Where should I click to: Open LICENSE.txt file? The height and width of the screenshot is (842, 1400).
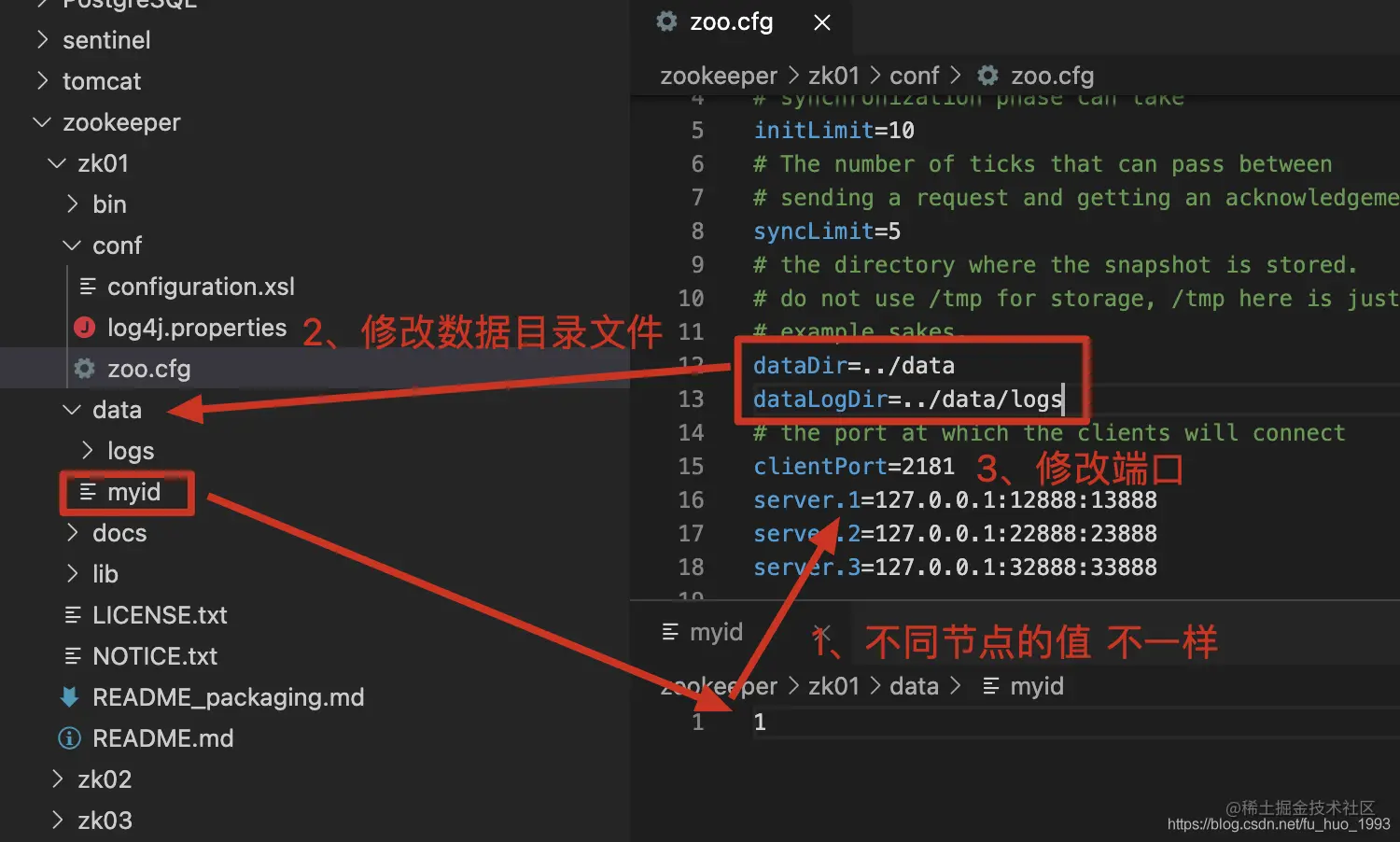[x=160, y=615]
